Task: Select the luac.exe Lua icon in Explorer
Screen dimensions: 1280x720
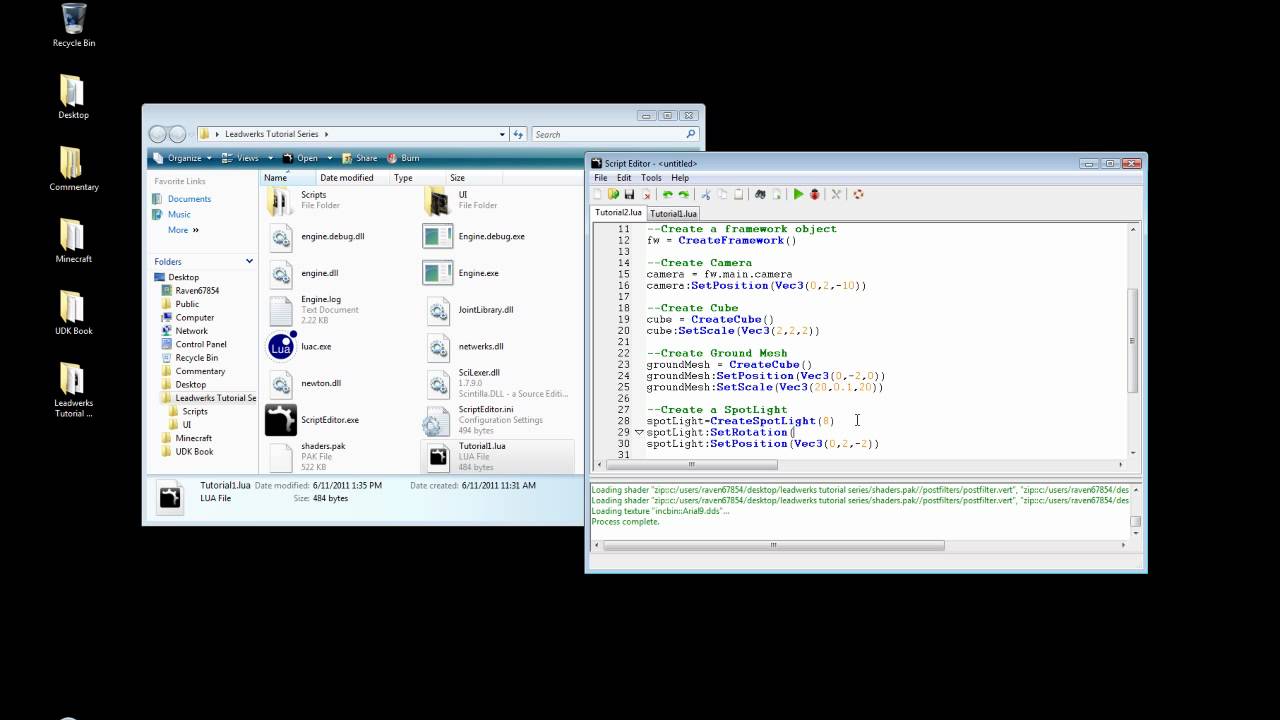Action: coord(282,346)
